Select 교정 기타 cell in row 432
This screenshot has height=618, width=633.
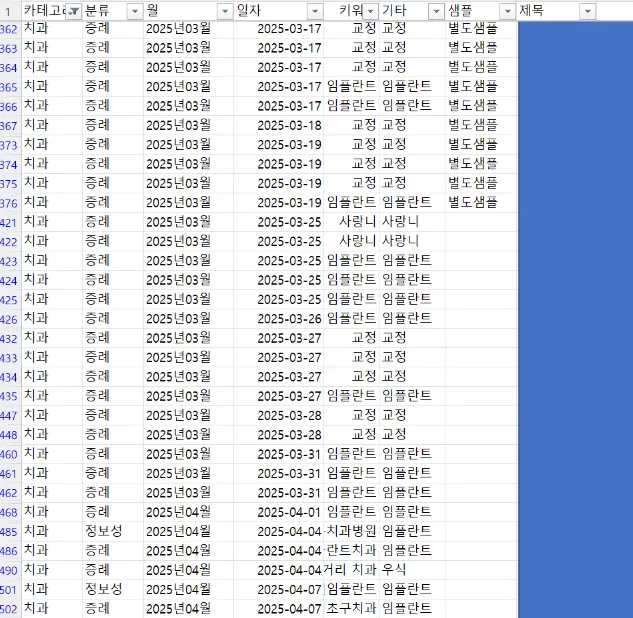(x=412, y=338)
